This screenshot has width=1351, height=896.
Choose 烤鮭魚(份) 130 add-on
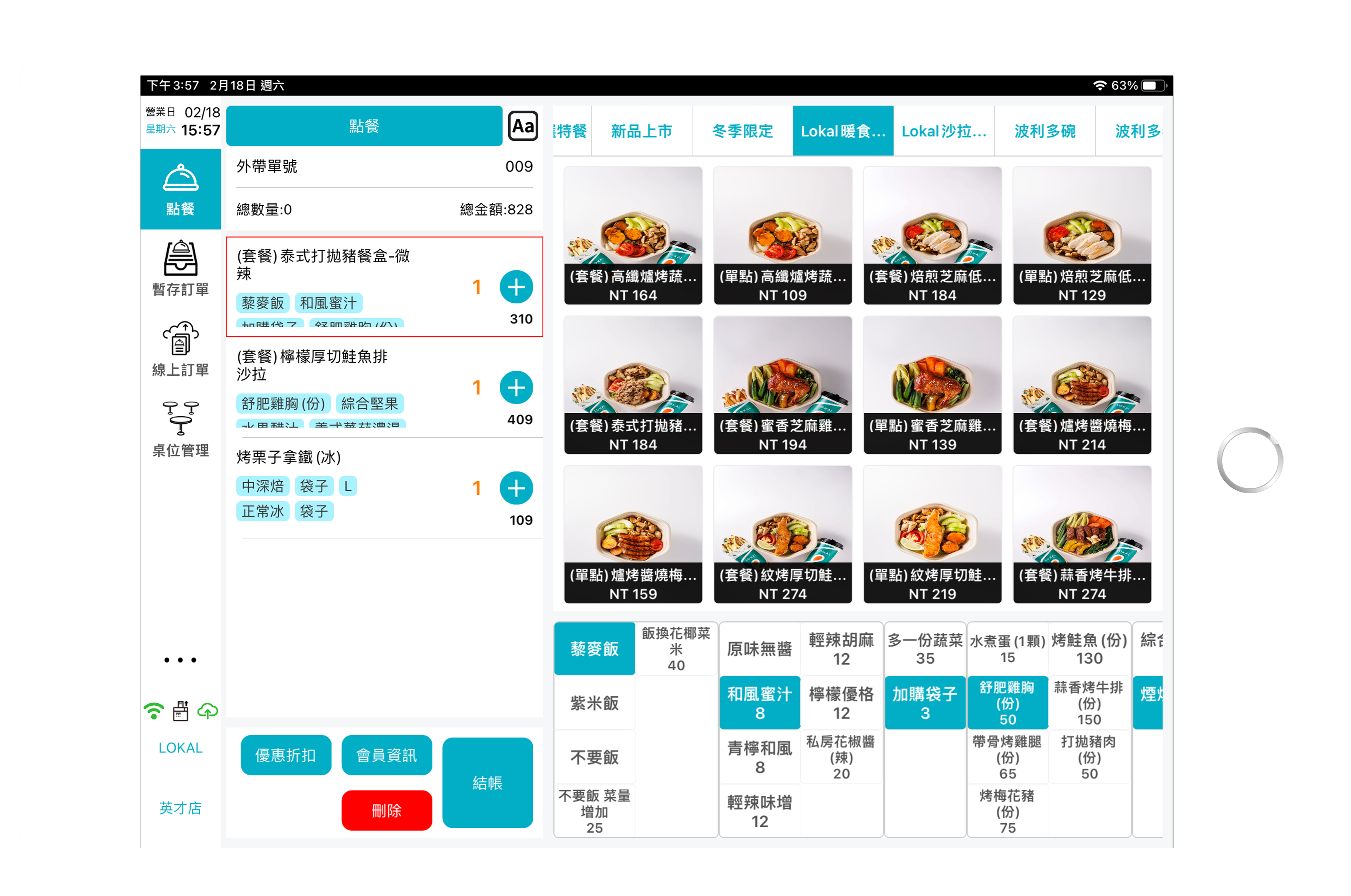[x=1089, y=649]
